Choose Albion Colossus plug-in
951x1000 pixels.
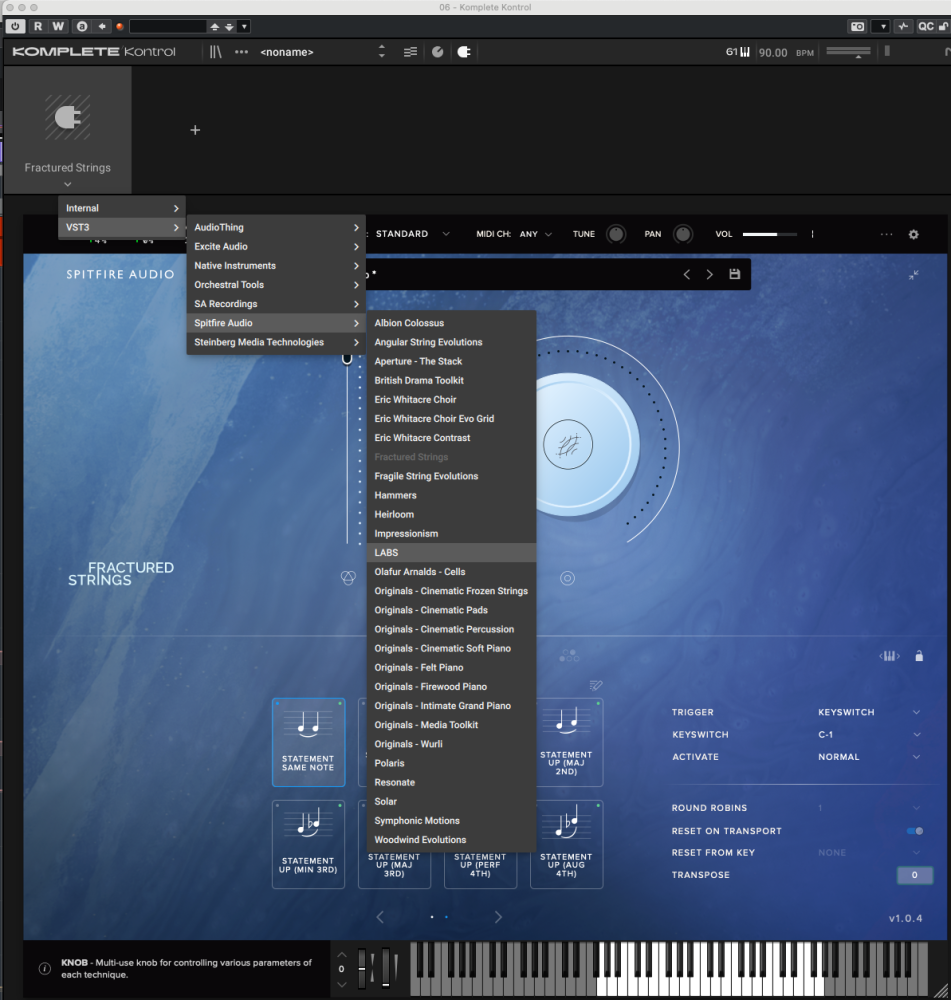pyautogui.click(x=452, y=323)
